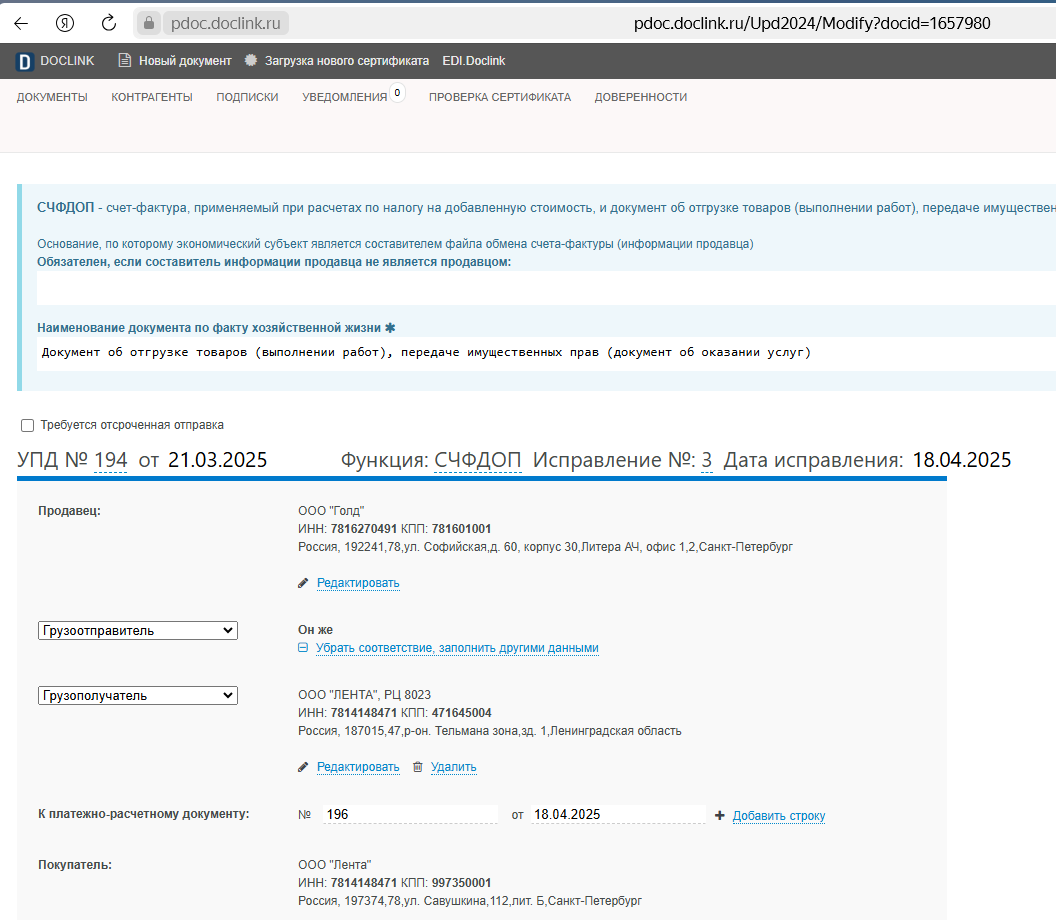Open the Грузополучатель dropdown
The image size is (1056, 920).
(x=138, y=696)
